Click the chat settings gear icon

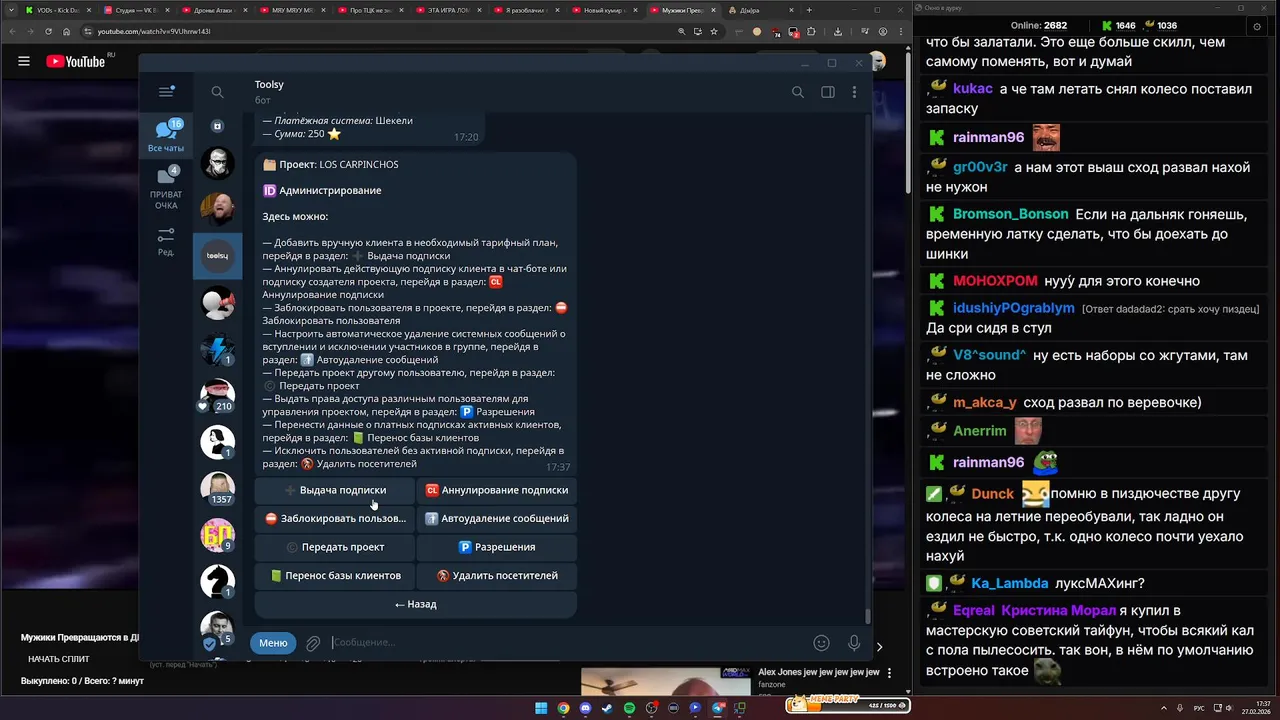1257,26
